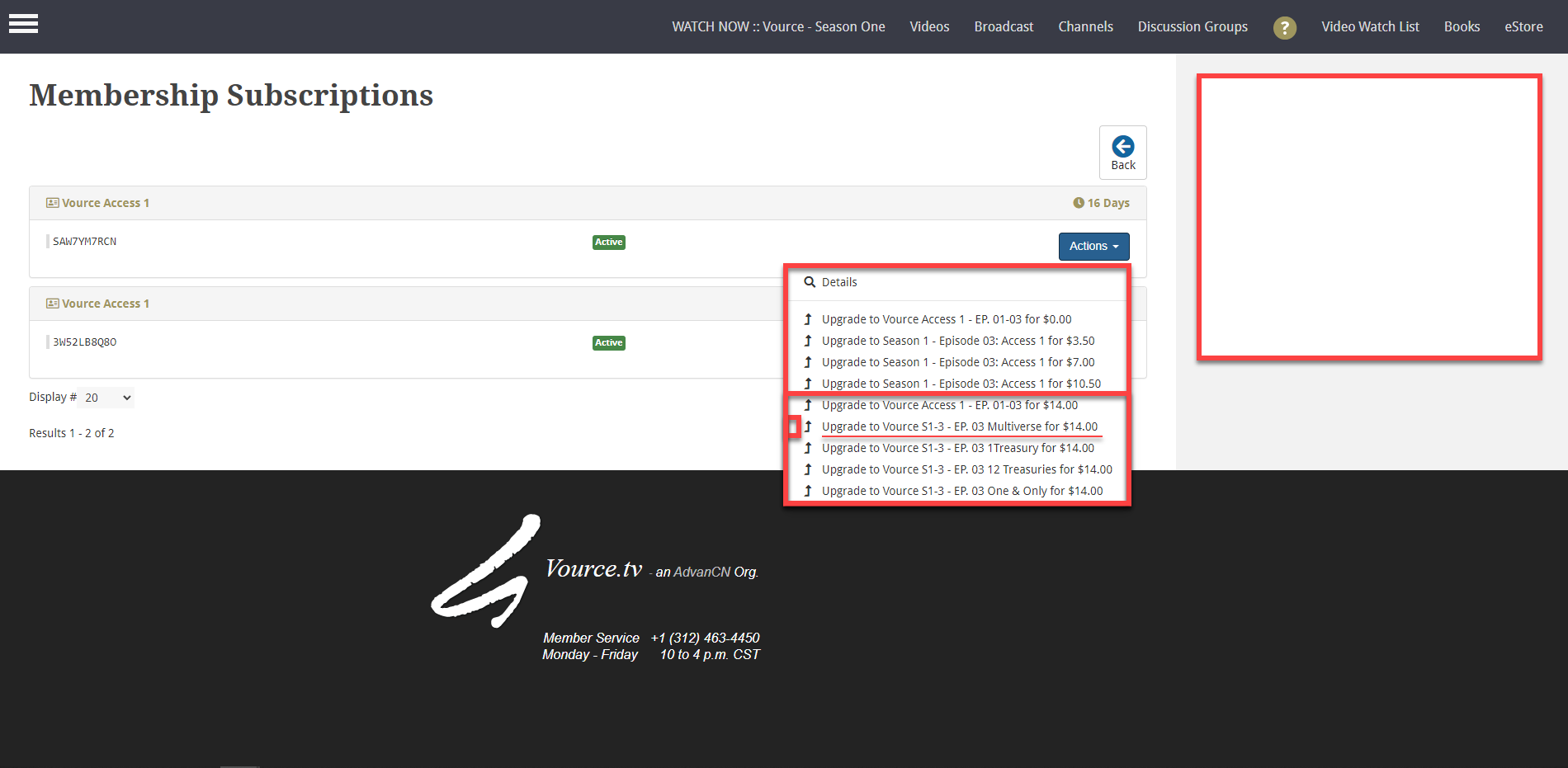Viewport: 1568px width, 768px height.
Task: Open Channels from the top menu
Action: tap(1085, 26)
